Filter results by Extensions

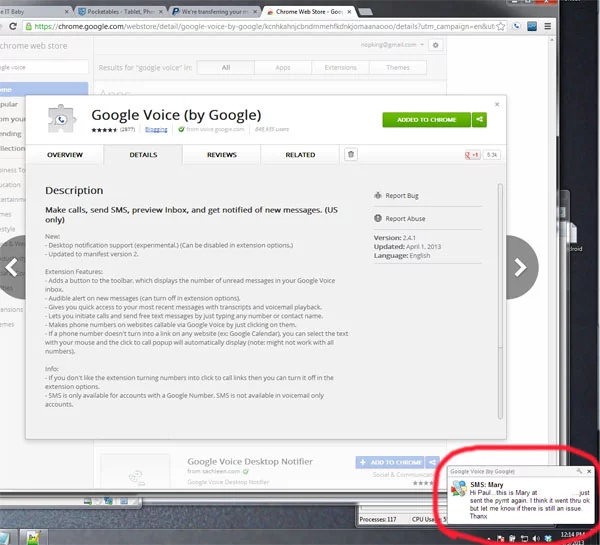(341, 67)
